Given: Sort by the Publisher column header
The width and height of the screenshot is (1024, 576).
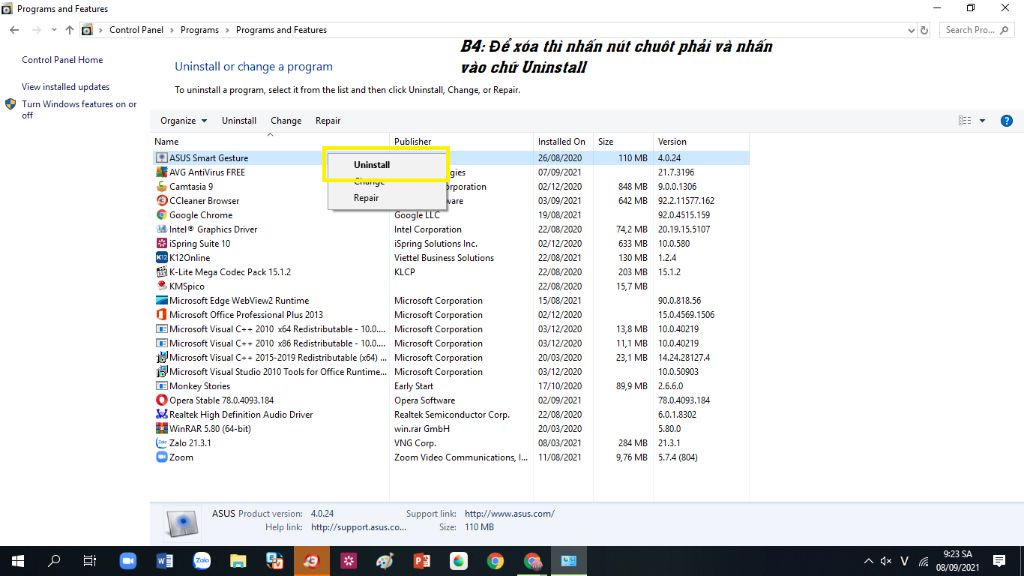Looking at the screenshot, I should point(461,142).
